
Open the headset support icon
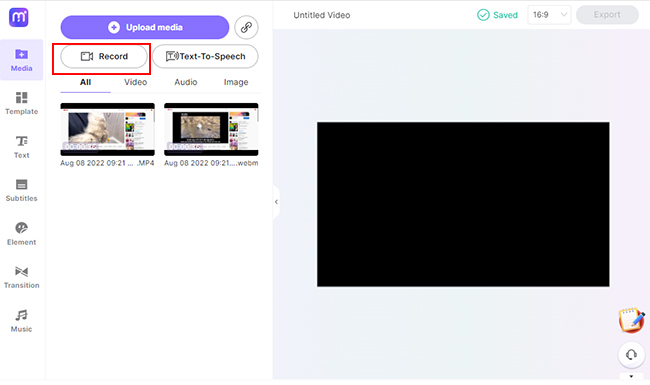tap(631, 355)
